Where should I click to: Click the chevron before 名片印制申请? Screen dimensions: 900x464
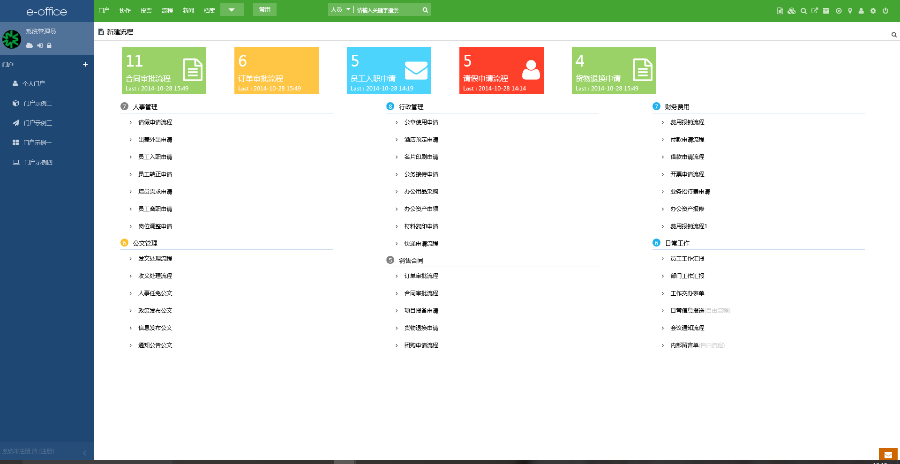pos(397,157)
